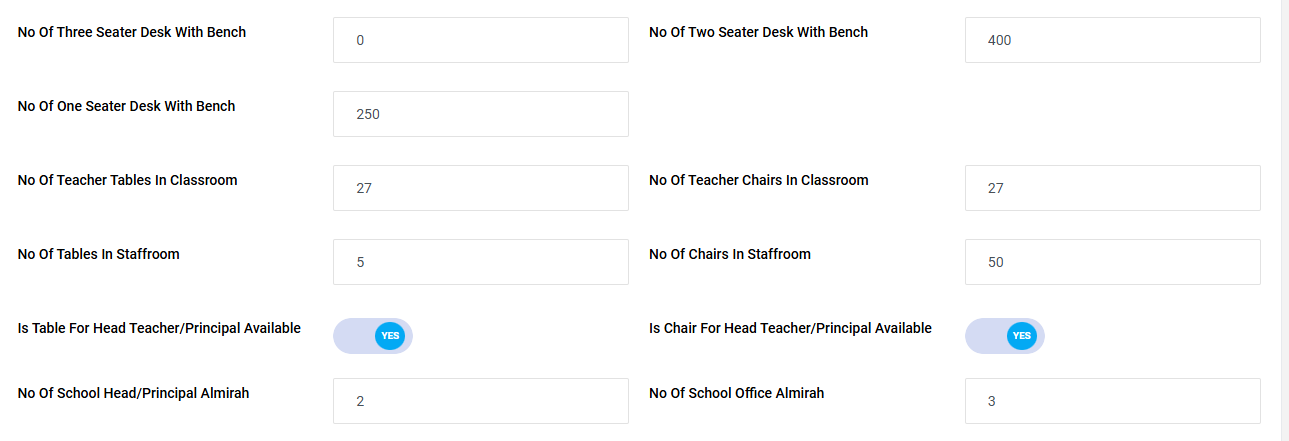Click the vertical scrollbar on the right edge

coord(1284,220)
